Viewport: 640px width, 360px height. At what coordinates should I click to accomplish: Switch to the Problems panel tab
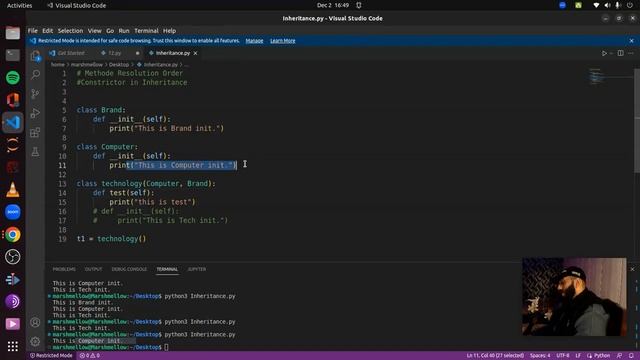pos(64,269)
